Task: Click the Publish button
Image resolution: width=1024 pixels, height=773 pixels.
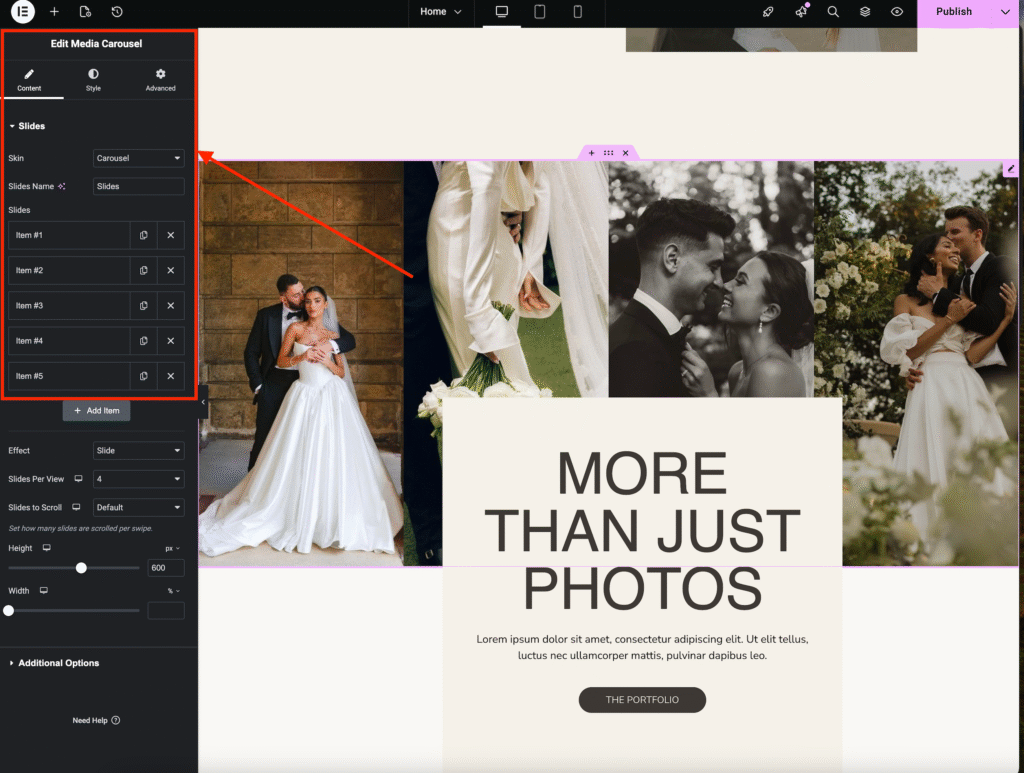Action: (x=953, y=12)
